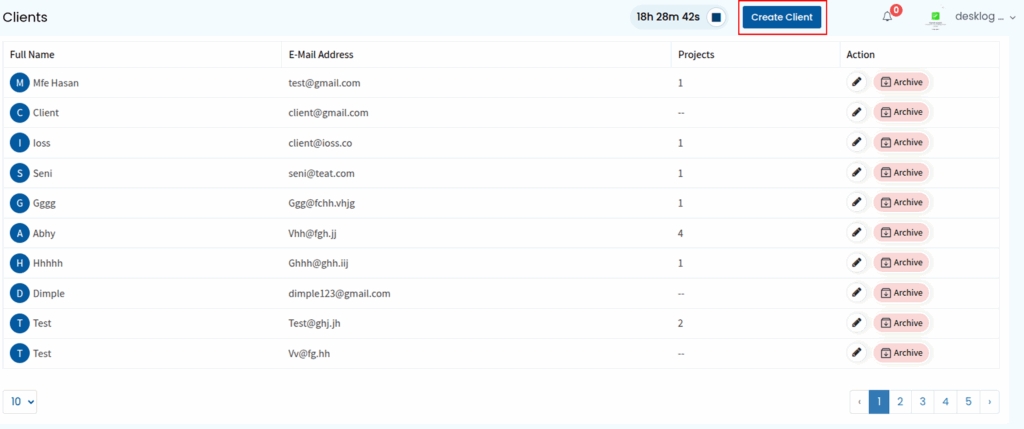Click pencil icon for Dimple
The image size is (1024, 429).
click(856, 293)
